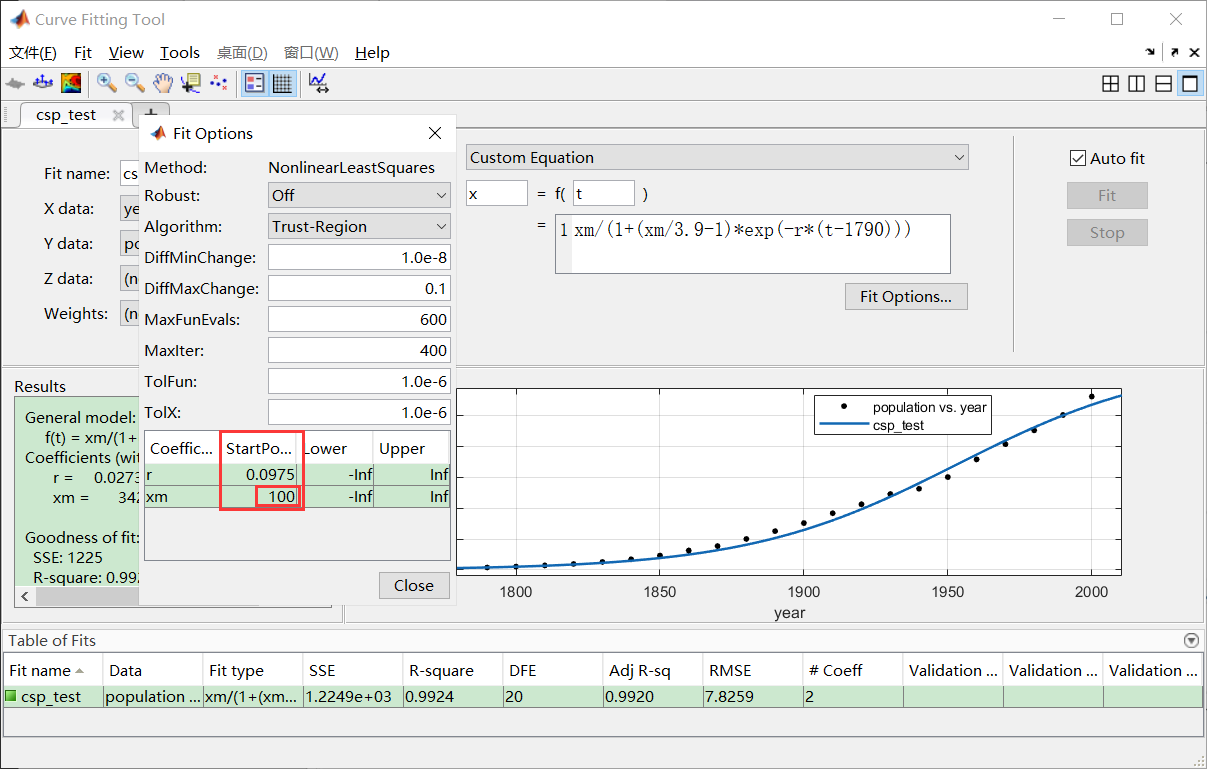
Task: Select the Pan hand tool
Action: [x=162, y=83]
